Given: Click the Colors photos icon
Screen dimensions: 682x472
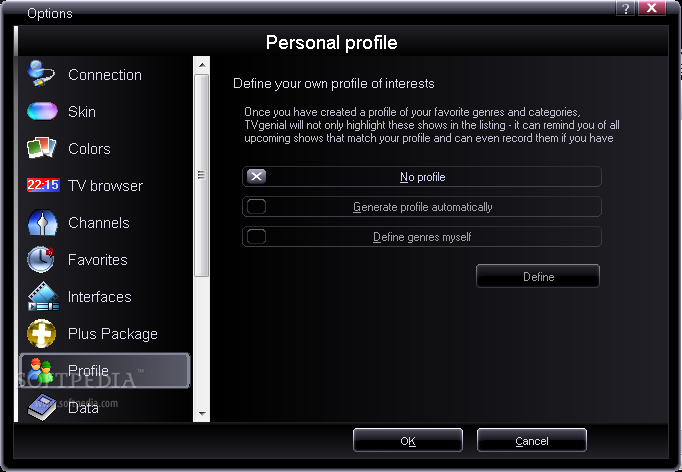Looking at the screenshot, I should click(42, 148).
